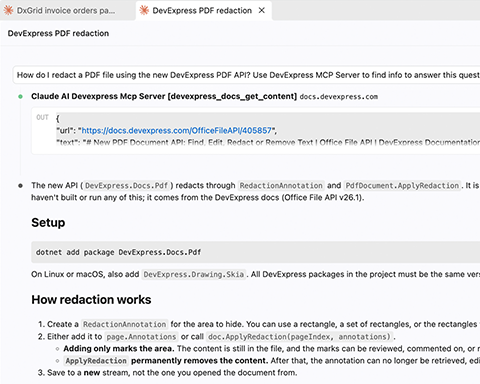Image resolution: width=480 pixels, height=384 pixels.
Task: Click the page.Annotations inline code
Action: coord(141,337)
